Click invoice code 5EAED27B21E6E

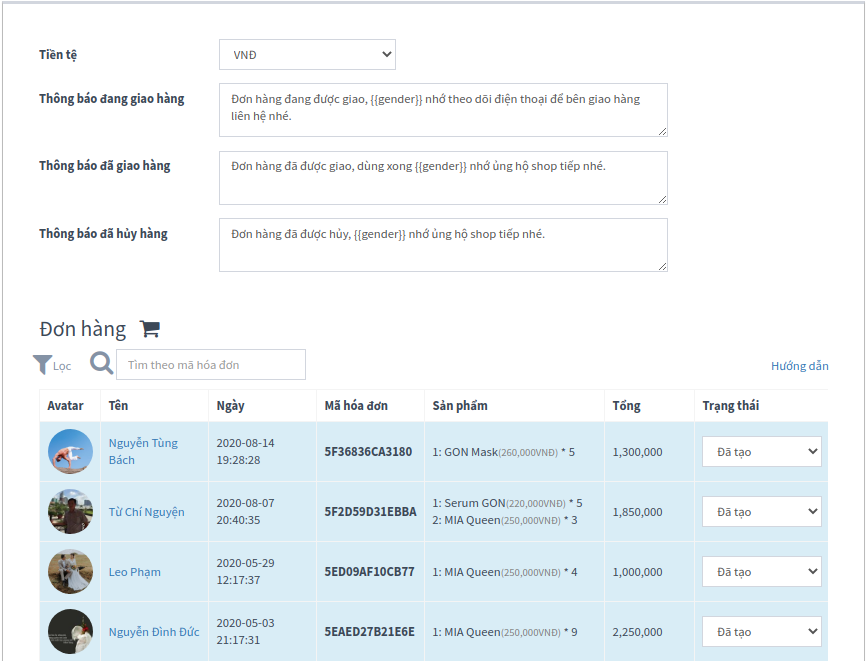coord(369,632)
